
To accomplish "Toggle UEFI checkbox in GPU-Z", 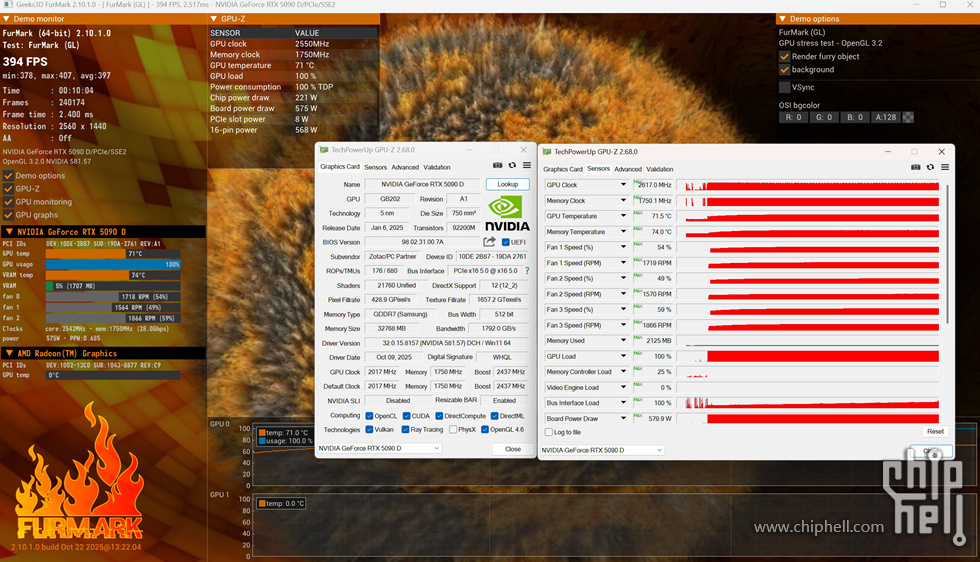I will tap(506, 242).
